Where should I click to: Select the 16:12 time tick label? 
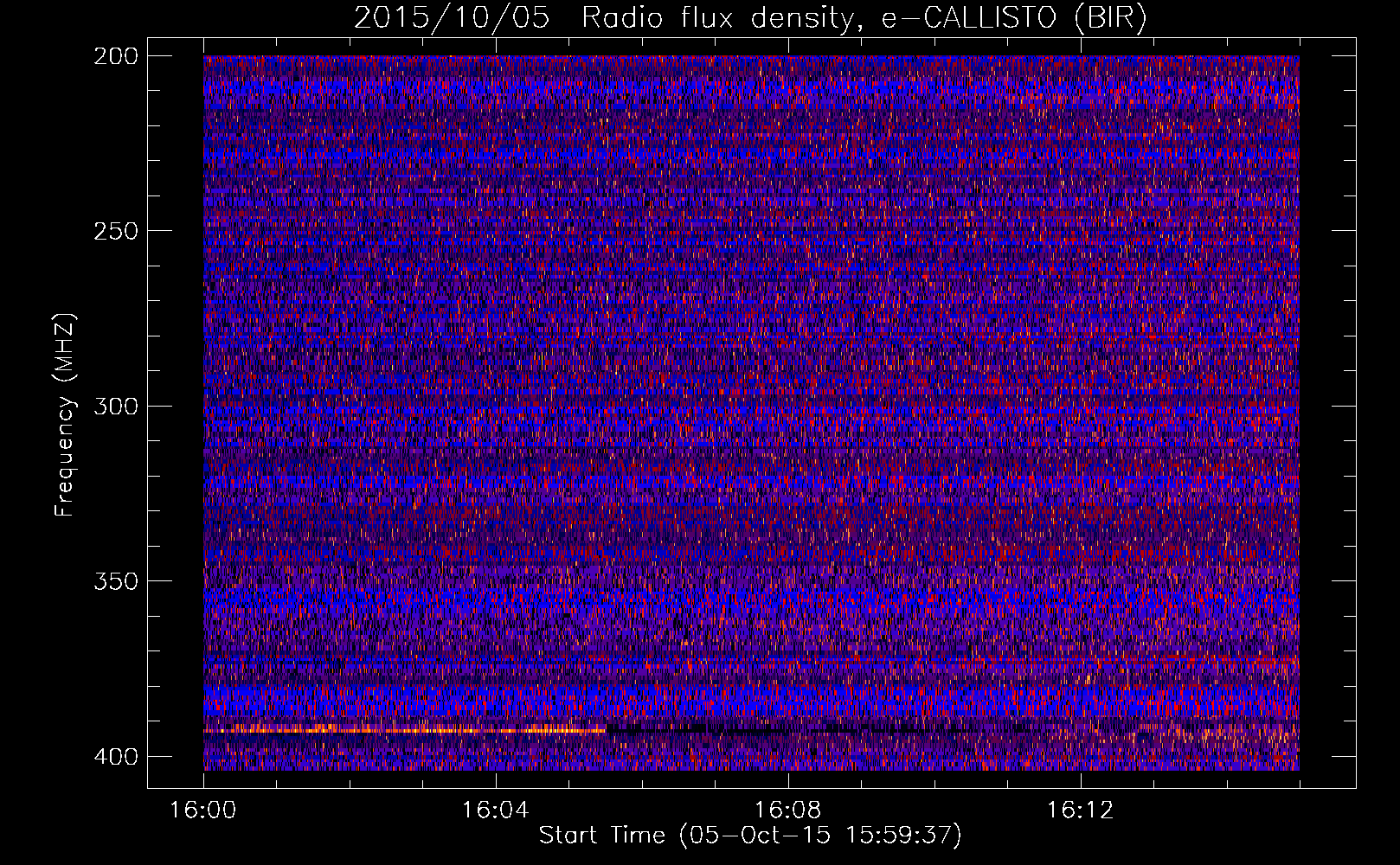click(x=1080, y=811)
